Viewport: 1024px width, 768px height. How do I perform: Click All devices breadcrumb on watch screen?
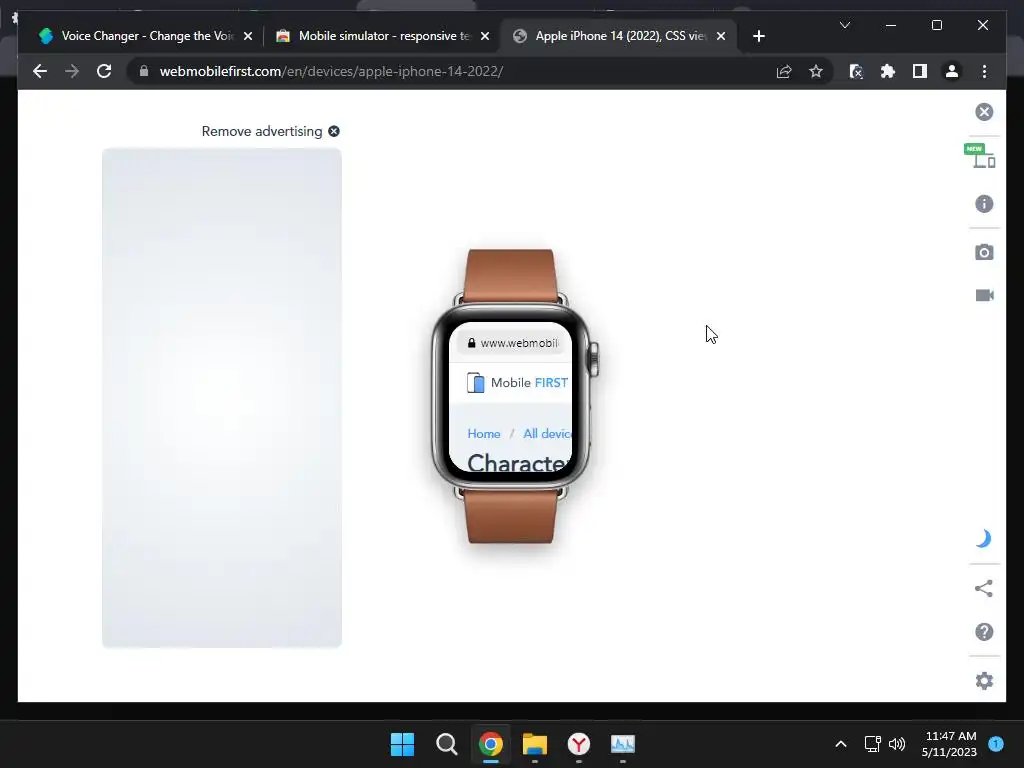coord(547,434)
